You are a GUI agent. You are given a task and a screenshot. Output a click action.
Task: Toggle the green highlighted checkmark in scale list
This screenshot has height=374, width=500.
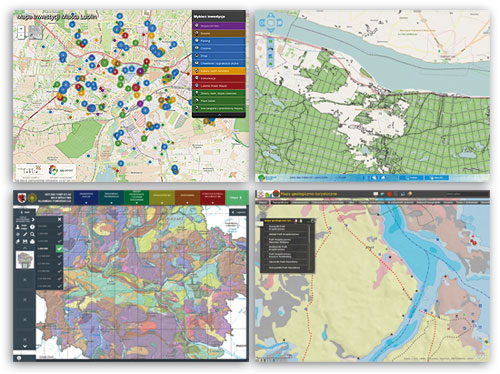[59, 248]
